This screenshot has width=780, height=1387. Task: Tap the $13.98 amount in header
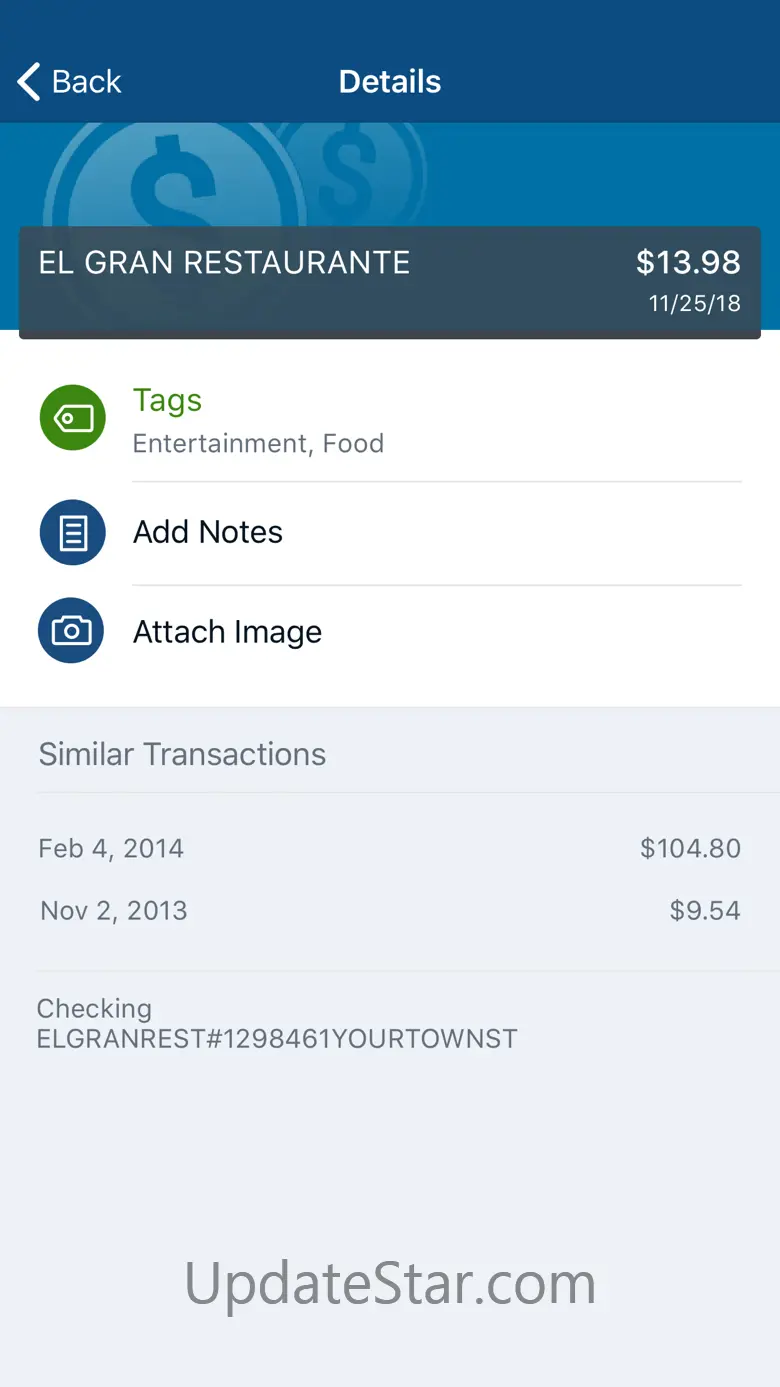(x=688, y=263)
